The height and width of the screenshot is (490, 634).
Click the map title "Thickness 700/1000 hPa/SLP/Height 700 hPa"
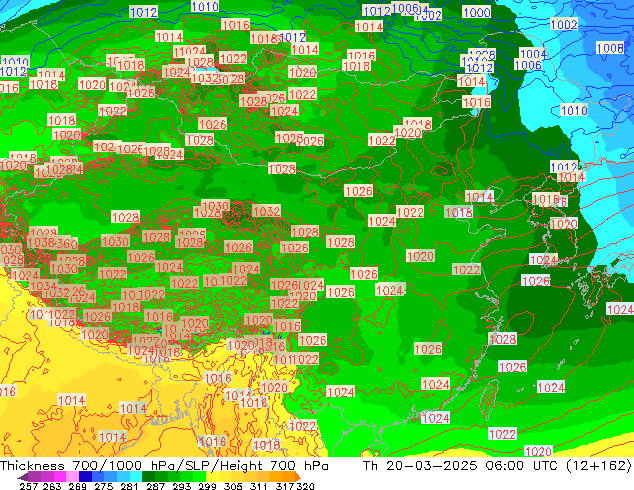[x=164, y=465]
